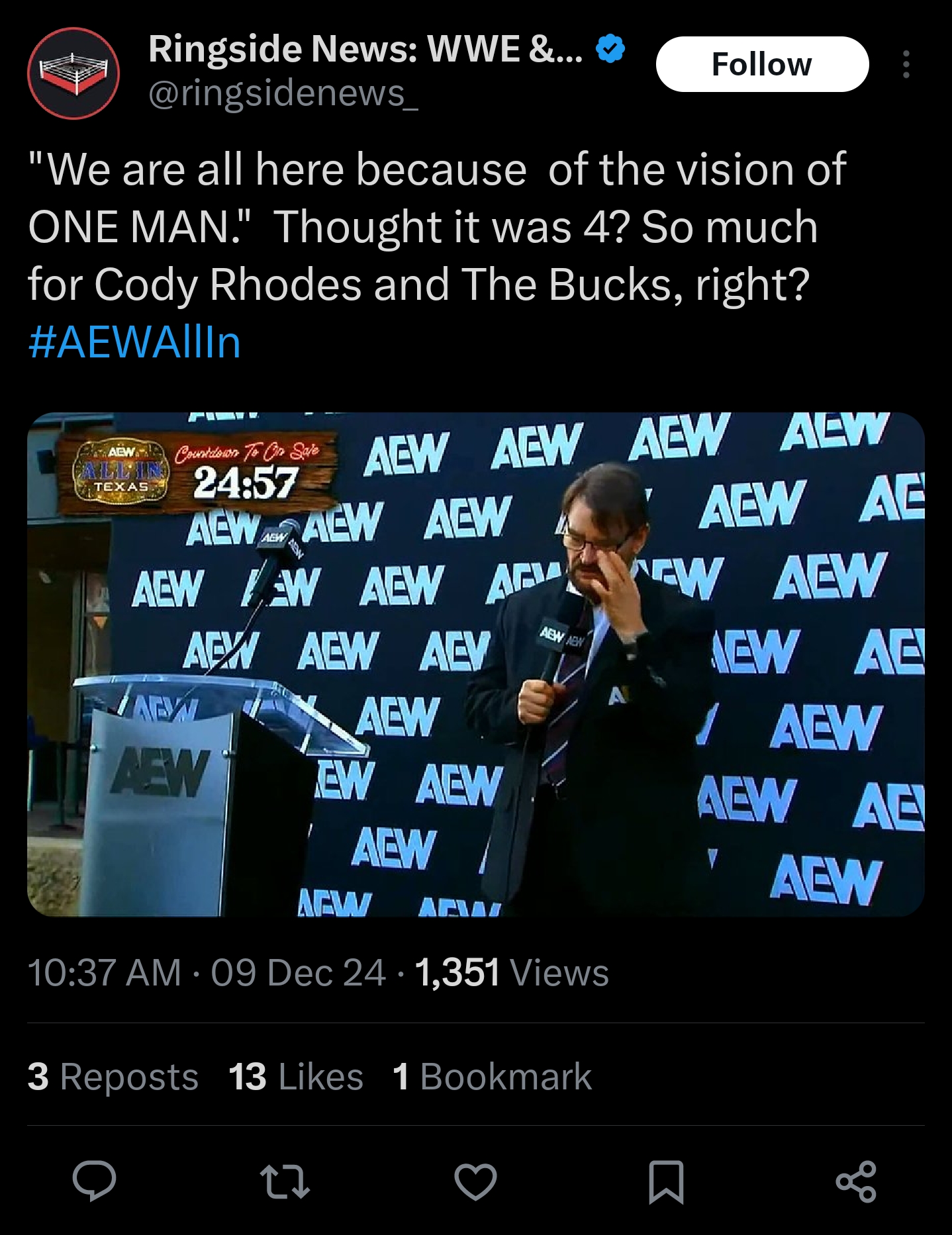Bookmark this tweet with the bookmark icon
The width and height of the screenshot is (952, 1235).
click(666, 1181)
